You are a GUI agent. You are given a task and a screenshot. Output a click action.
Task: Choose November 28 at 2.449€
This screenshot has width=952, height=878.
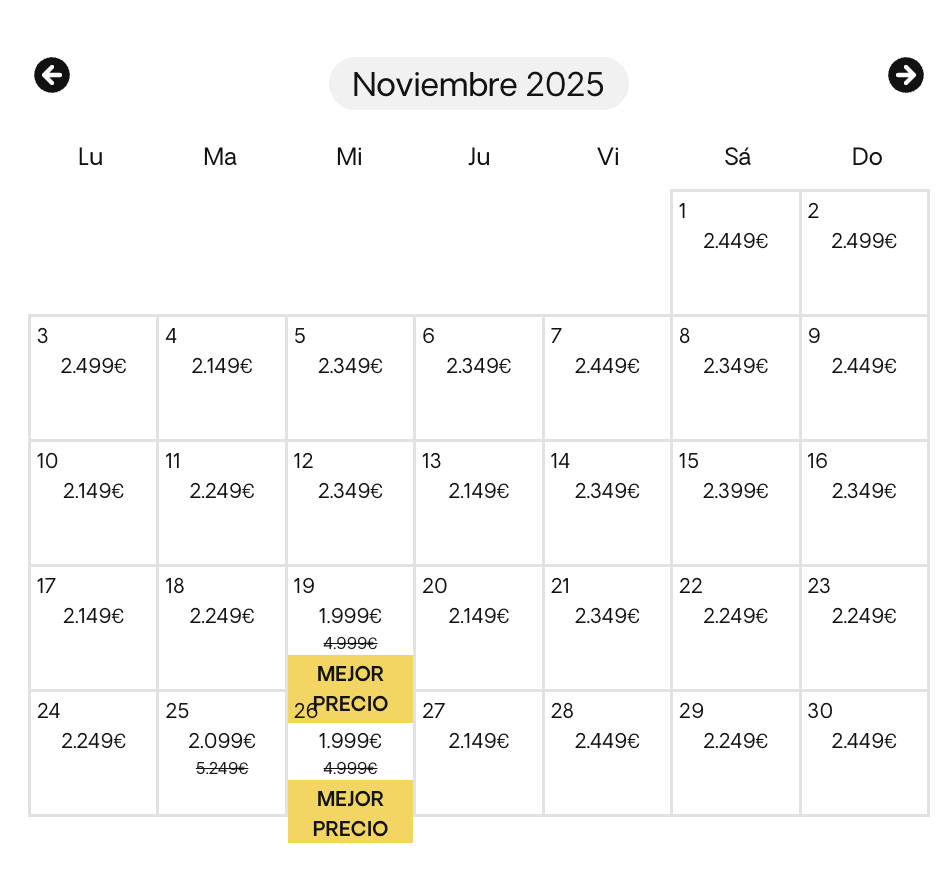tap(607, 753)
